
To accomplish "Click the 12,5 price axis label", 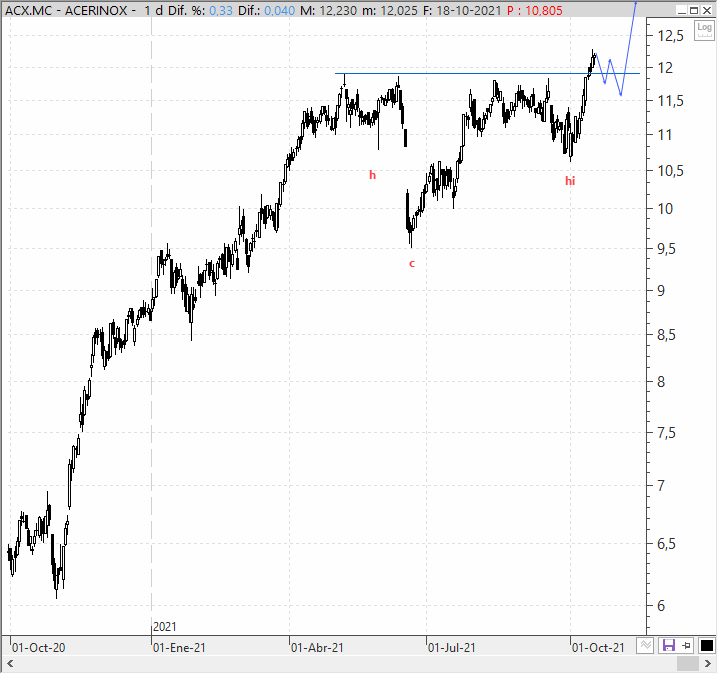I will [670, 36].
